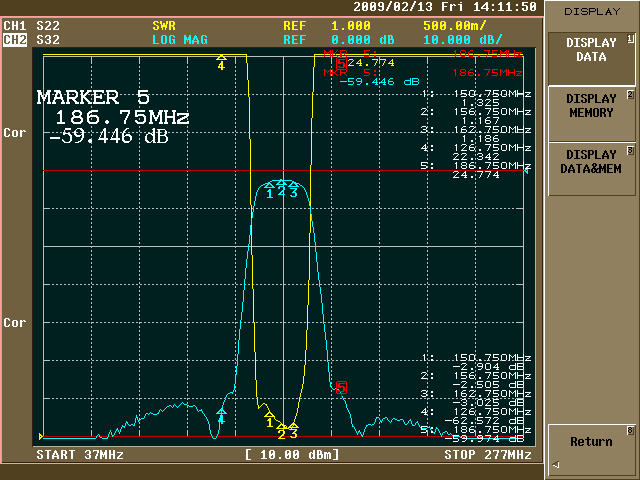The height and width of the screenshot is (480, 640).
Task: Click the S32 measurement parameter label
Action: click(x=47, y=40)
